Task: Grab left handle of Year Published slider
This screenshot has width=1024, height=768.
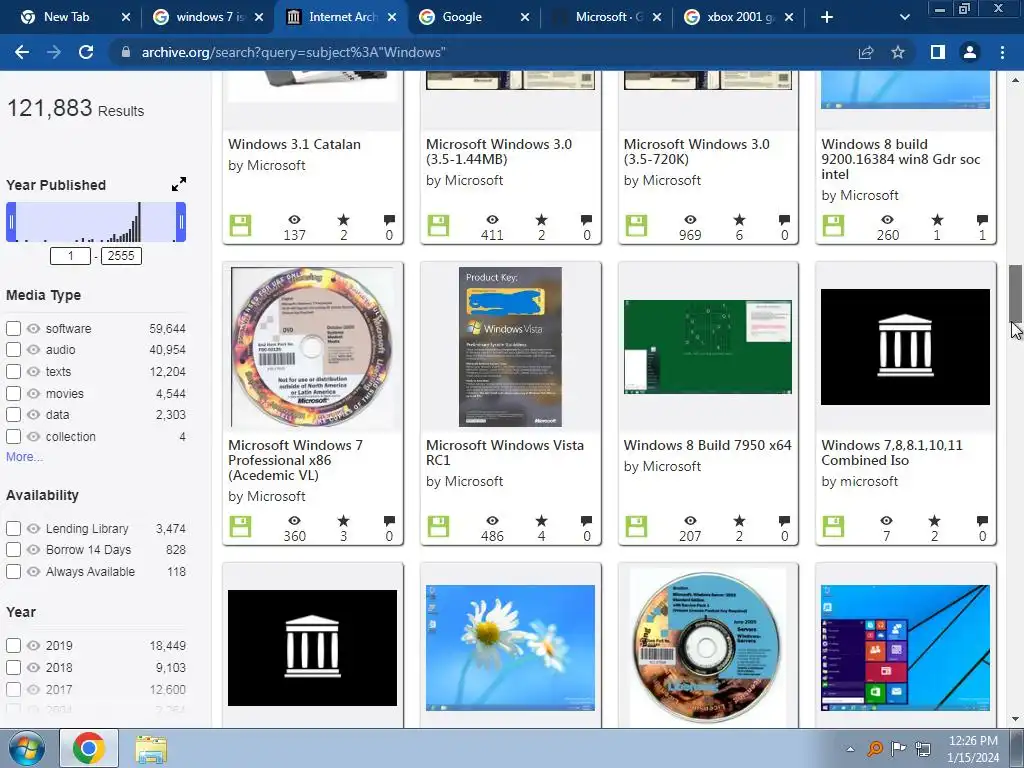Action: [10, 222]
